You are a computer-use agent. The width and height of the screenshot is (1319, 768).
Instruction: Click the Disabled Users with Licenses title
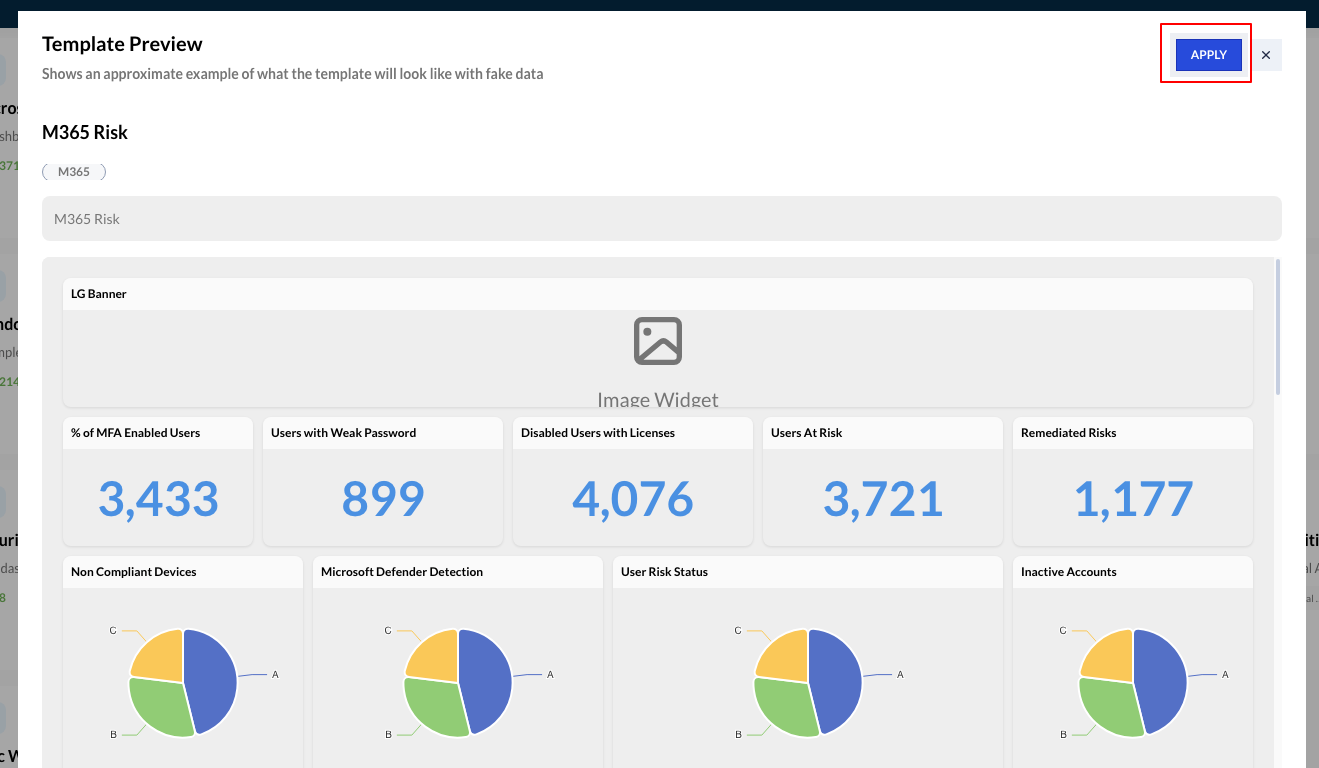tap(598, 433)
